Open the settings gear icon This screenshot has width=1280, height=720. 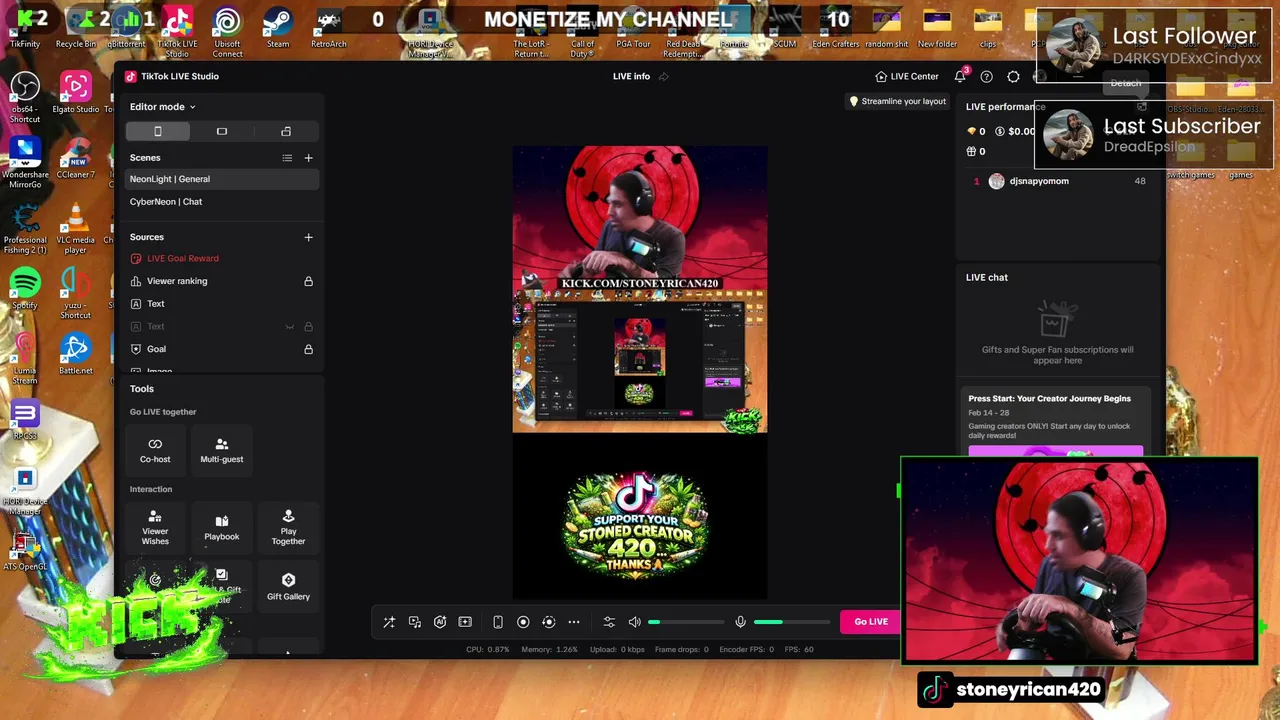(1013, 76)
